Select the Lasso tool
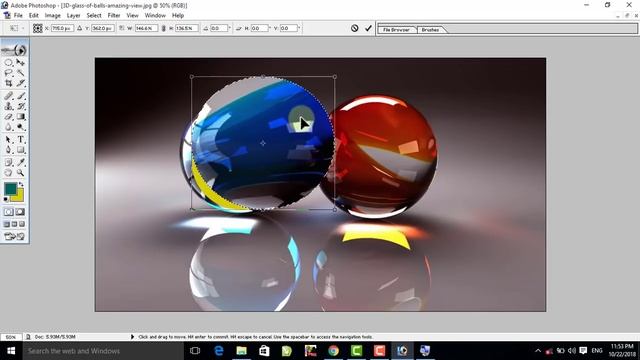Screen dimensions: 640x360 (x=8, y=73)
